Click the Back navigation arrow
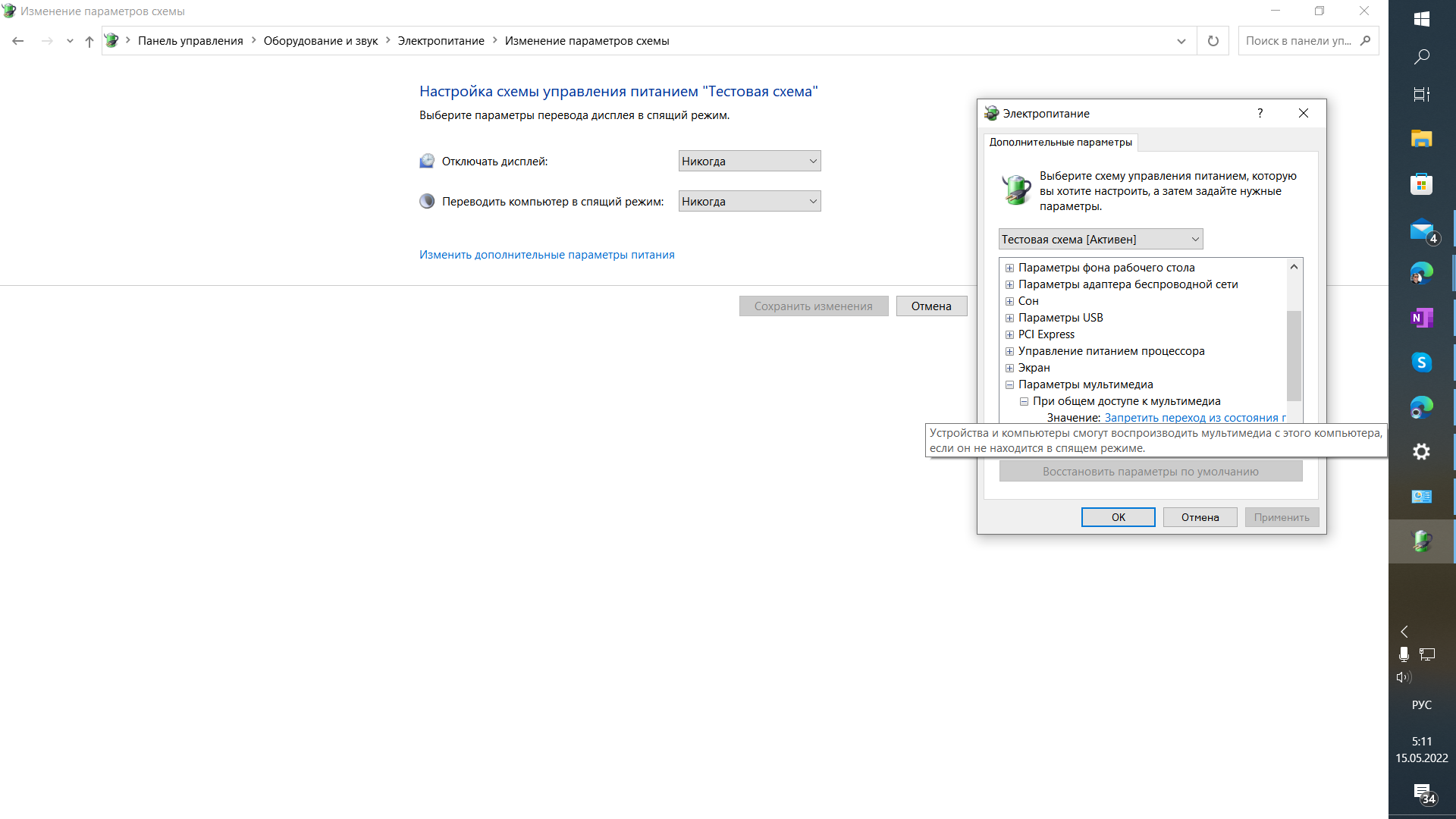The height and width of the screenshot is (819, 1456). (18, 41)
